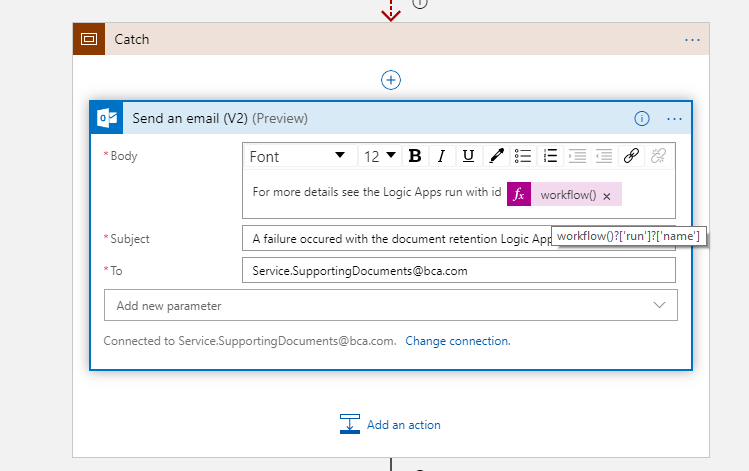749x471 pixels.
Task: Click the Catch scope title
Action: (x=132, y=39)
